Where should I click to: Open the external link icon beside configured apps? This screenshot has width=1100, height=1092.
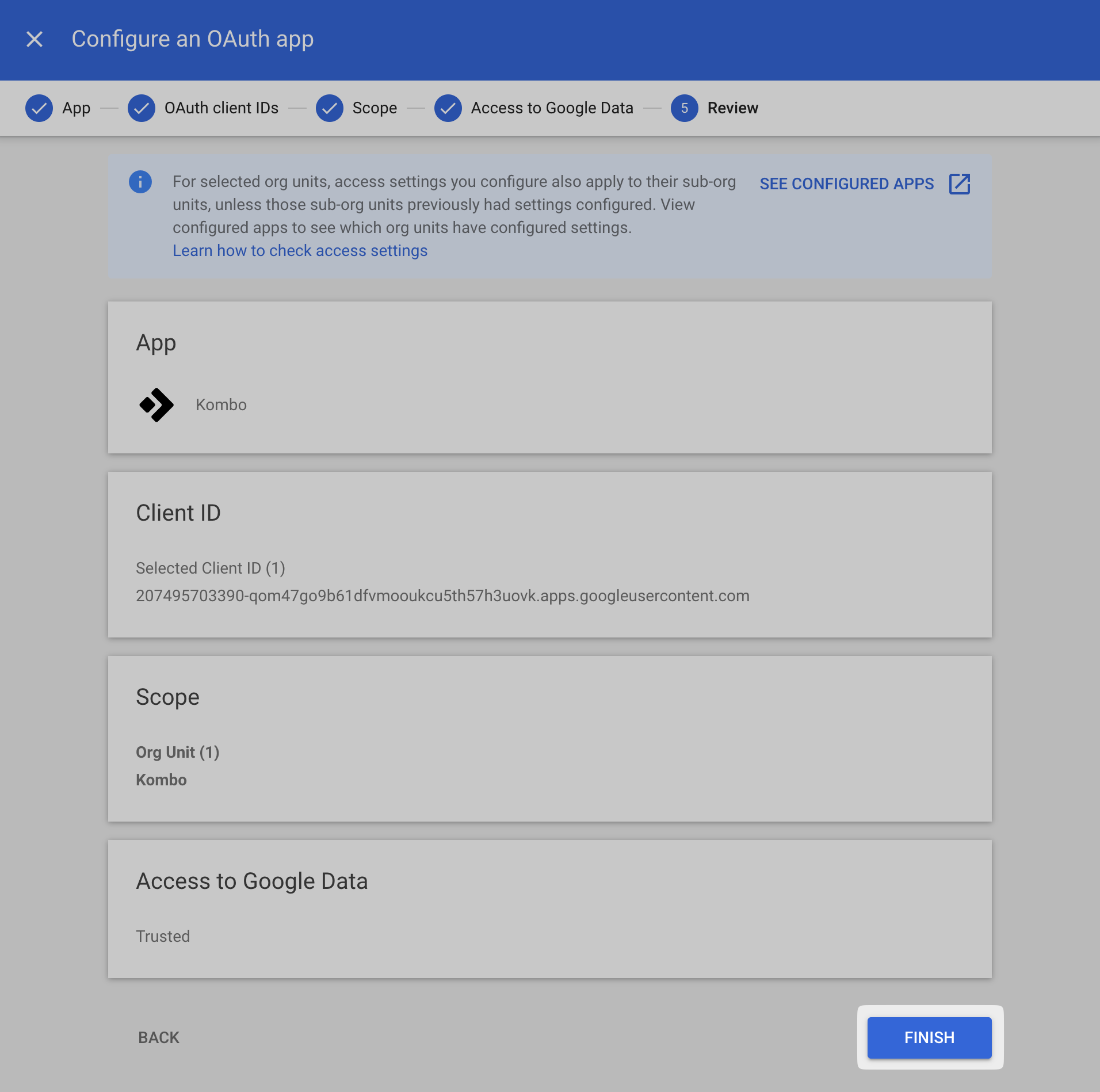(x=959, y=184)
